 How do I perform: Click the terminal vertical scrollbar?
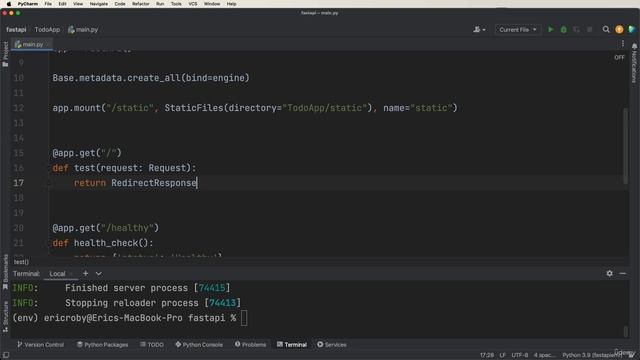click(626, 331)
